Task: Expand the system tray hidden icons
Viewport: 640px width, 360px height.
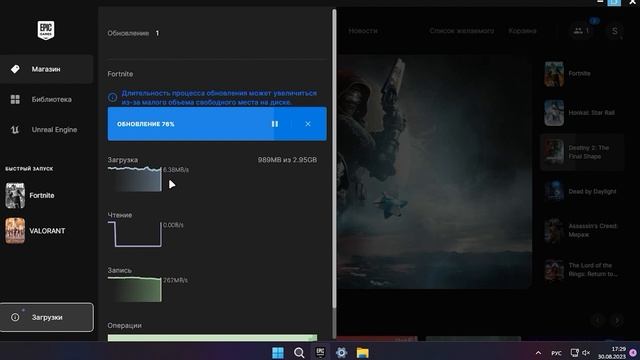Action: (x=538, y=353)
